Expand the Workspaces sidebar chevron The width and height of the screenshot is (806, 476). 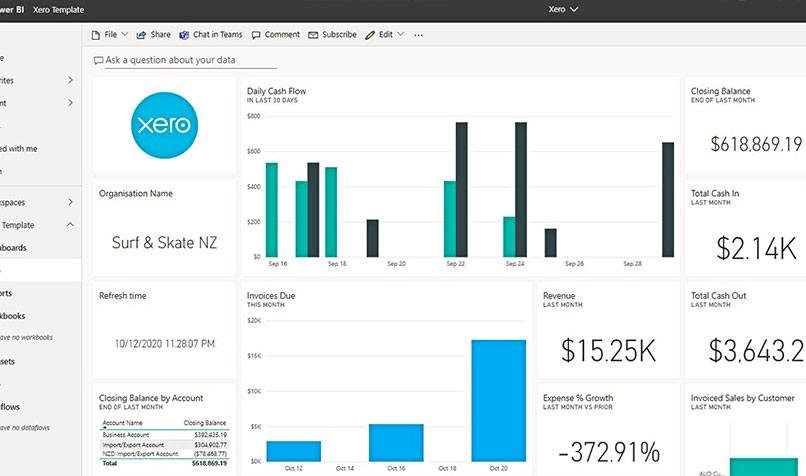click(x=70, y=202)
